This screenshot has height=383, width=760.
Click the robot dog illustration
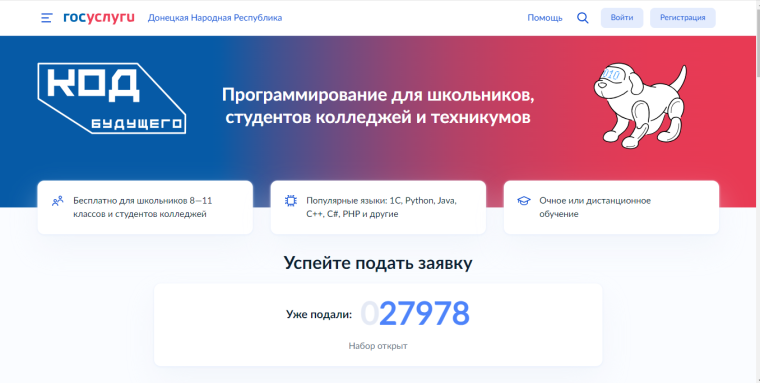click(x=640, y=105)
